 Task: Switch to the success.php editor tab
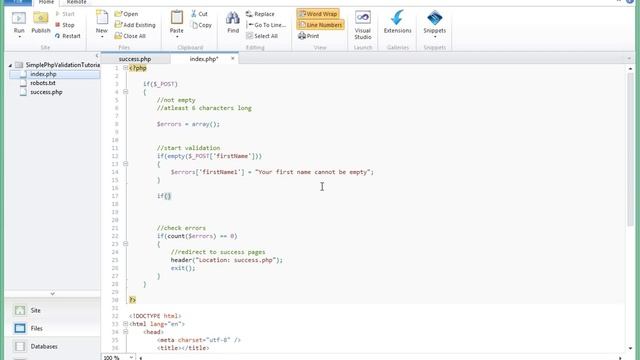pos(135,59)
